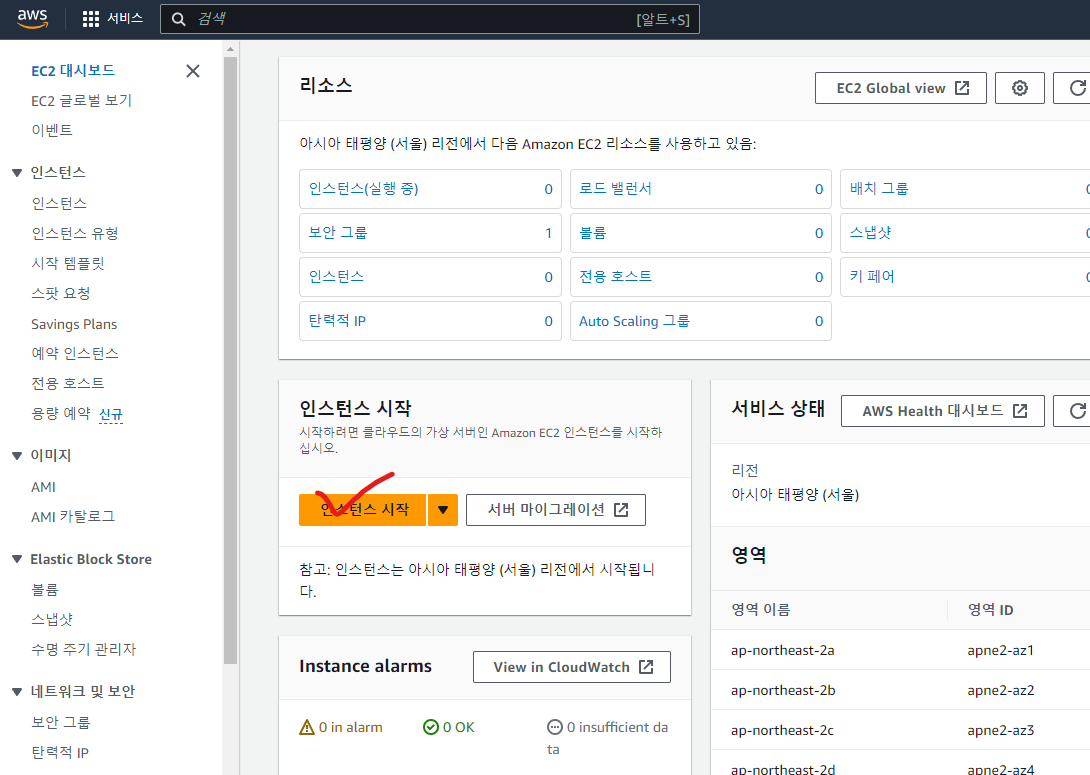The height and width of the screenshot is (775, 1090).
Task: Collapse the 인스턴스 sidebar section
Action: pos(17,172)
